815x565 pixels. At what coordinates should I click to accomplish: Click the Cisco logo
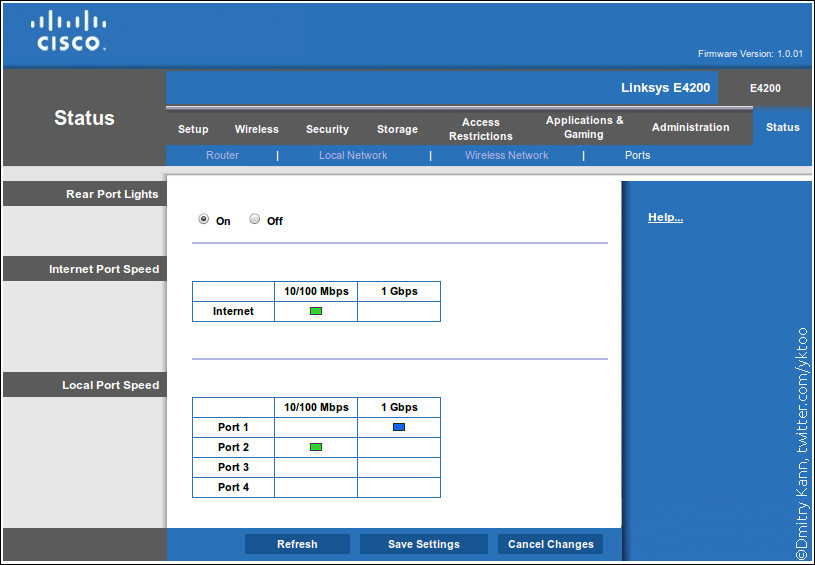(x=68, y=32)
